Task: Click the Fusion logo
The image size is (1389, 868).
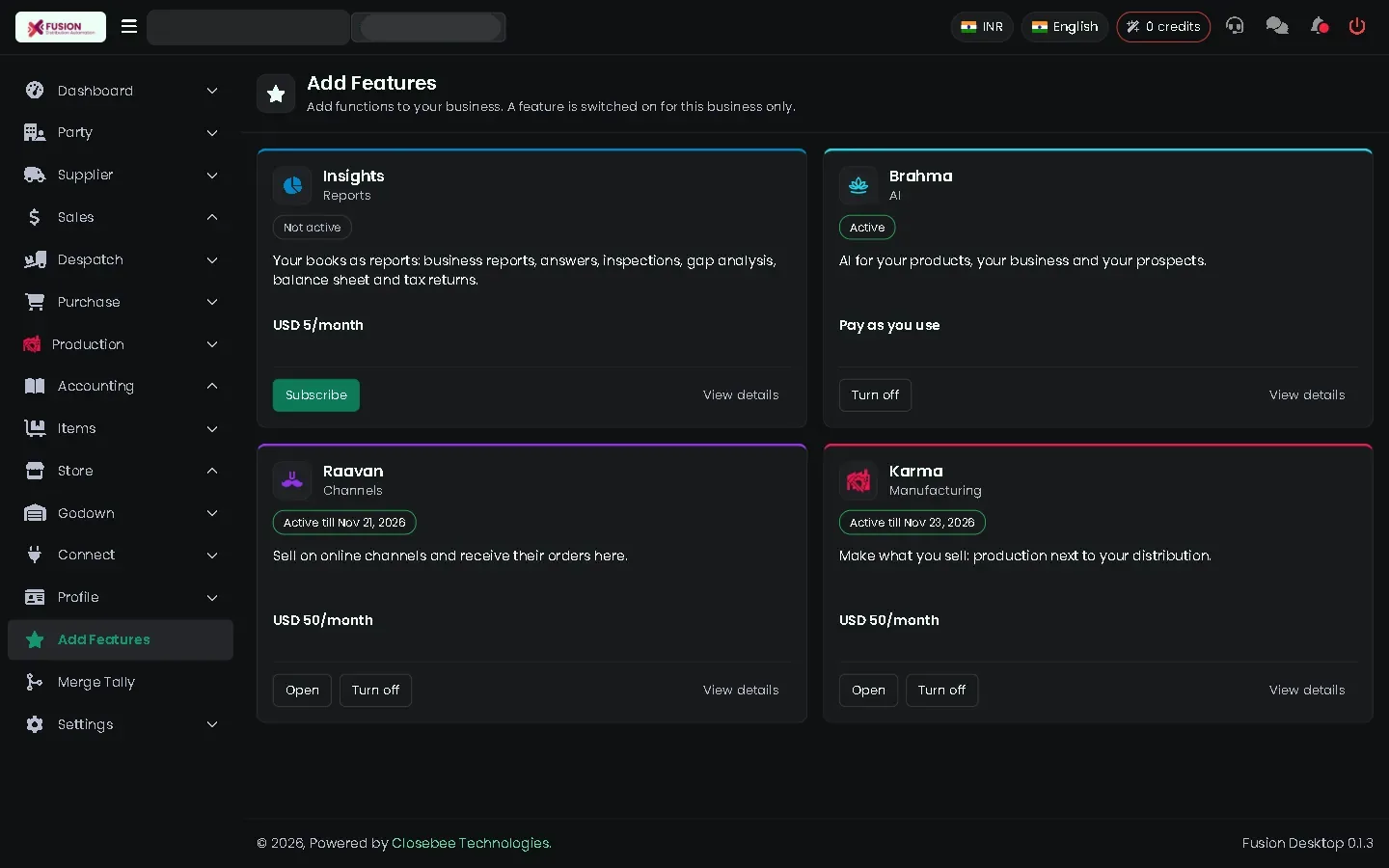Action: tap(61, 27)
